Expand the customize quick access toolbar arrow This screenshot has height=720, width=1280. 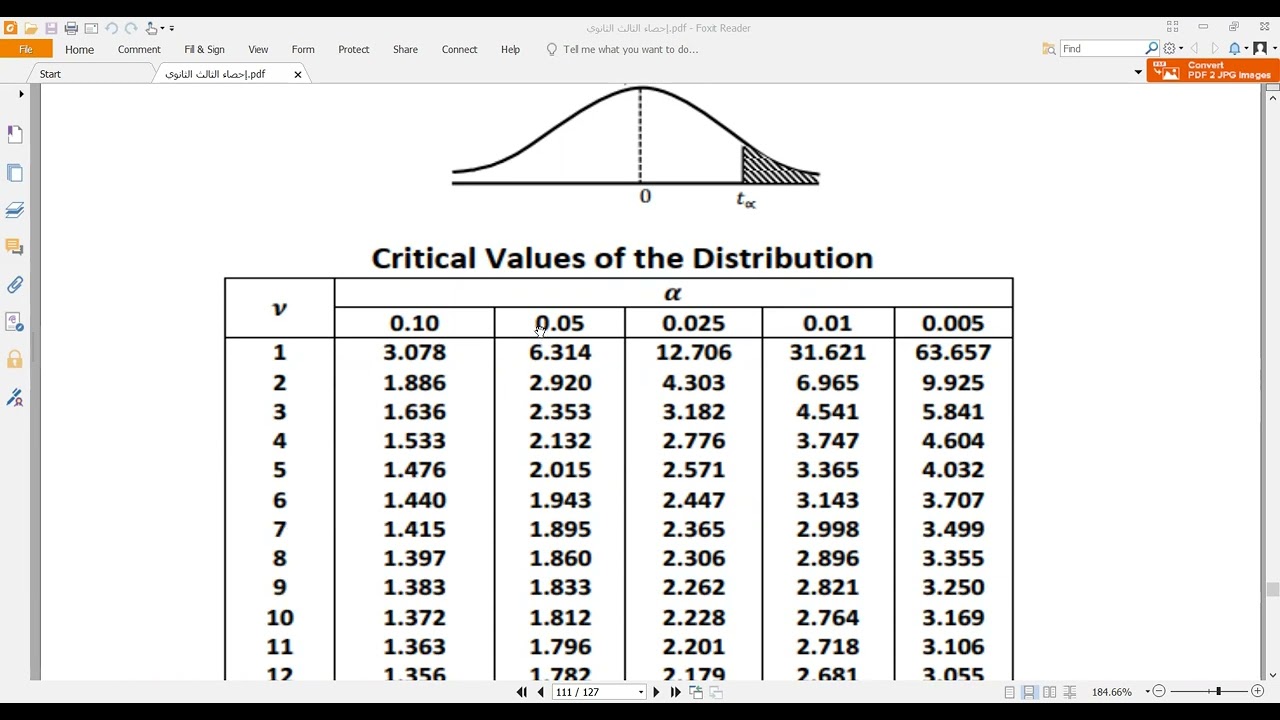point(172,29)
